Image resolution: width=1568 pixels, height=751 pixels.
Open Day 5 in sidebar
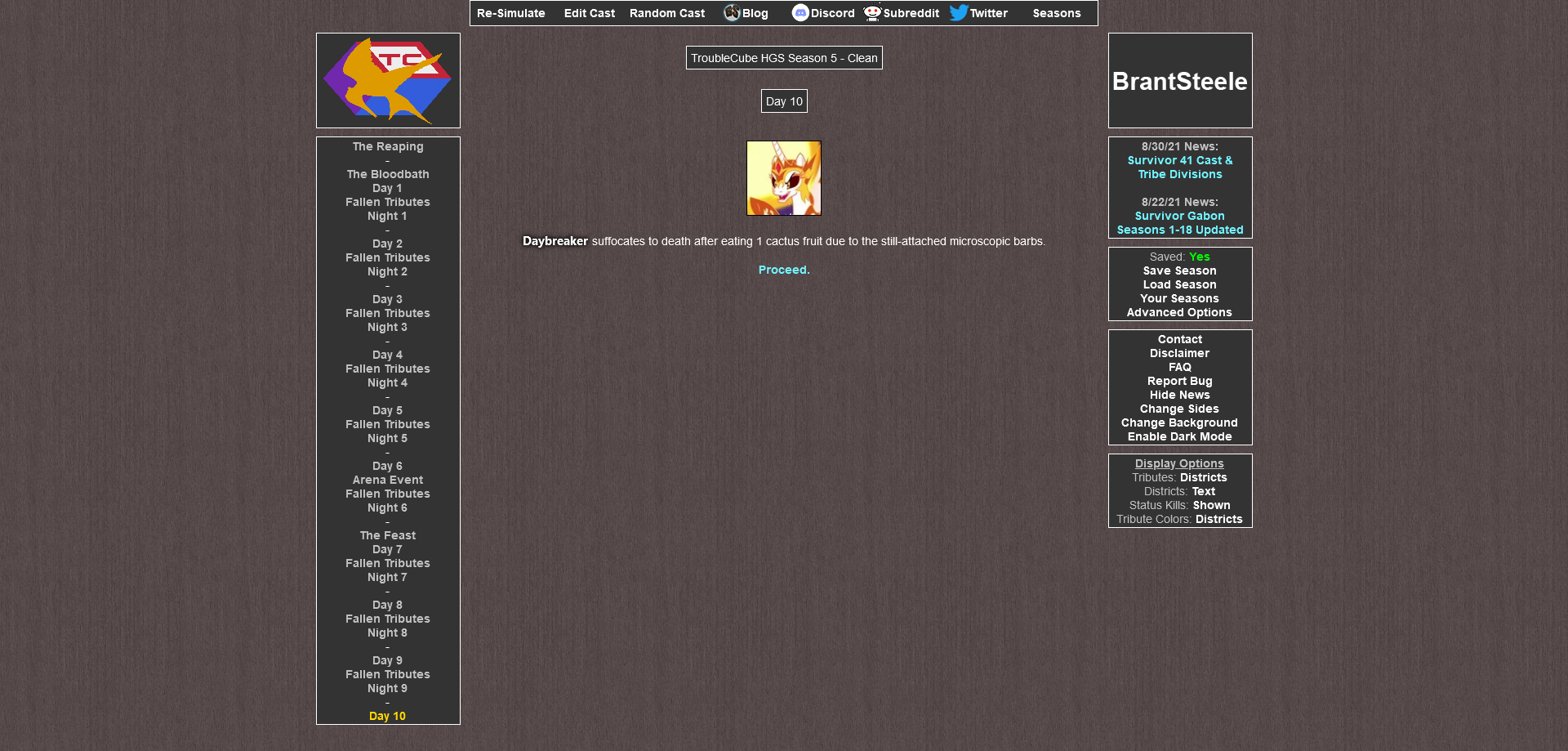(388, 410)
